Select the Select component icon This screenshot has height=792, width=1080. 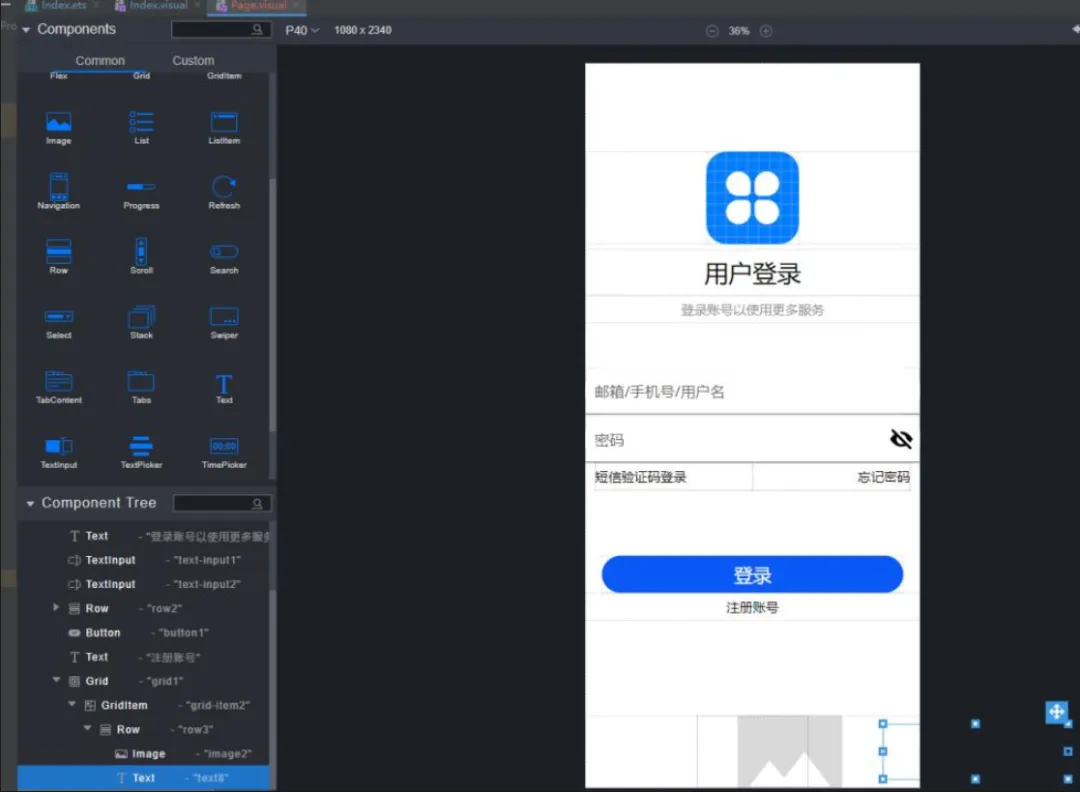[x=59, y=317]
